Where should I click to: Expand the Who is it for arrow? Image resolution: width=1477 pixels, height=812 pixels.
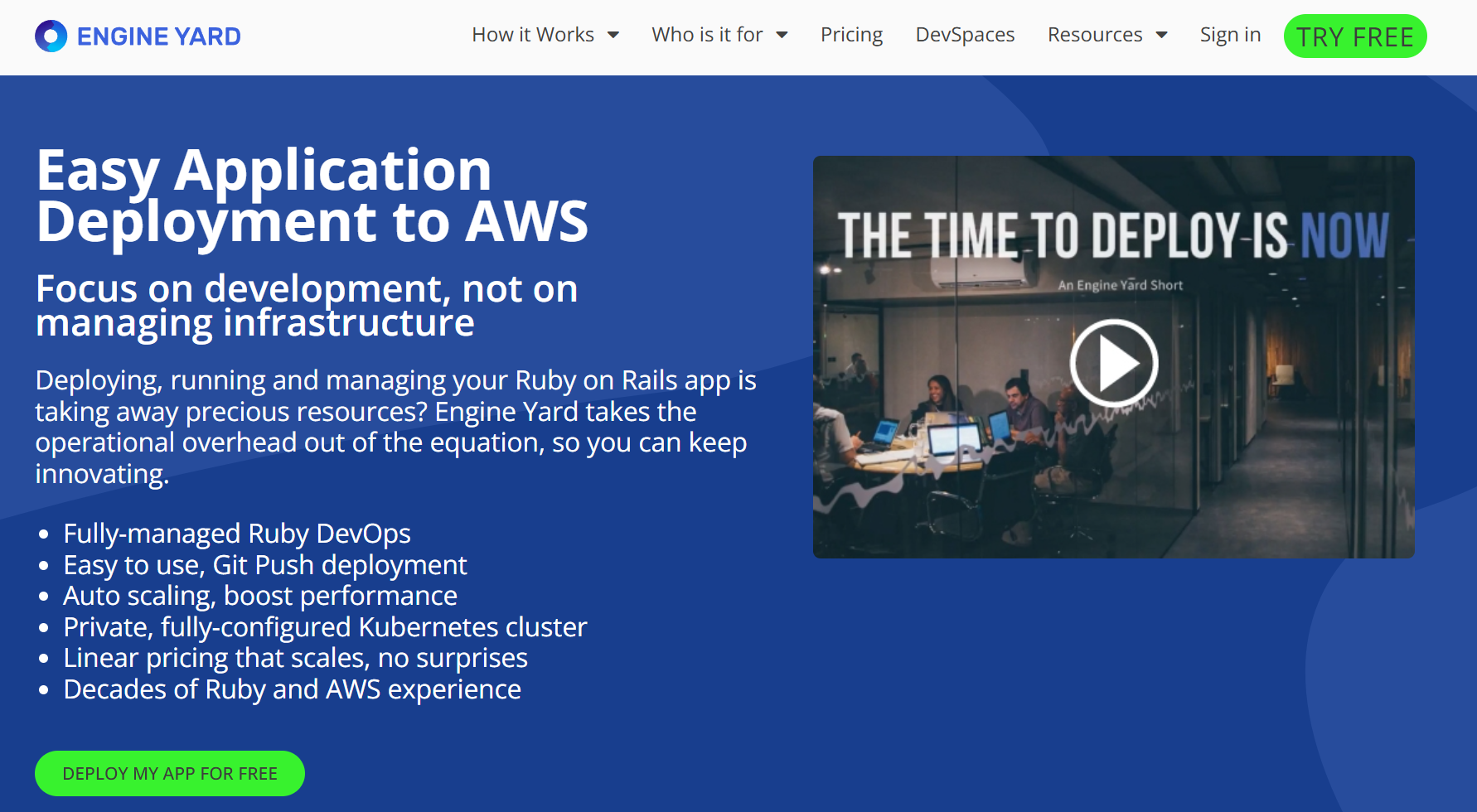782,35
